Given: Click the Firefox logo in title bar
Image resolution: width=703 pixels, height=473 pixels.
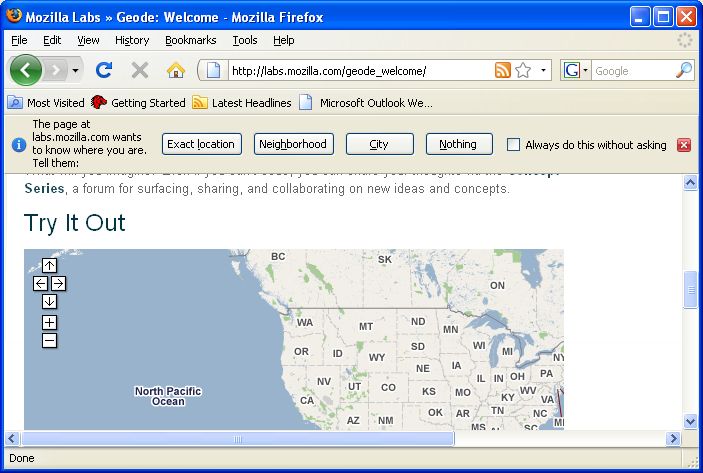Looking at the screenshot, I should [13, 15].
